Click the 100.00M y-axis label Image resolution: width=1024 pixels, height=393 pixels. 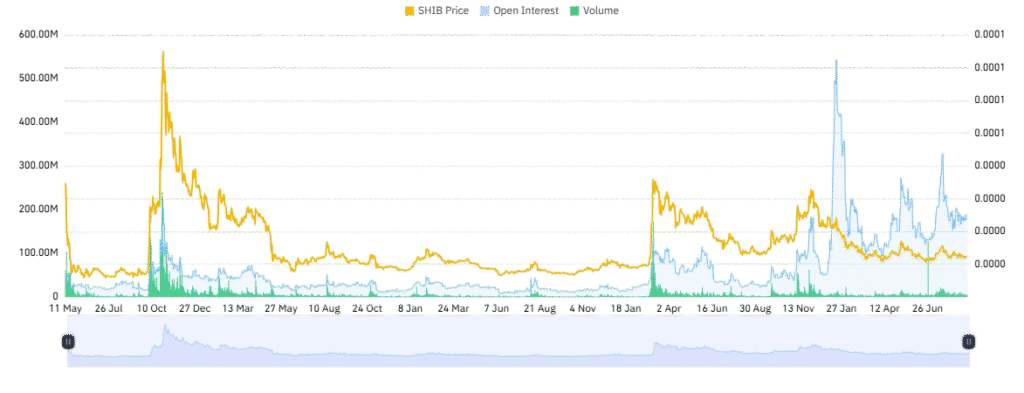tap(40, 253)
